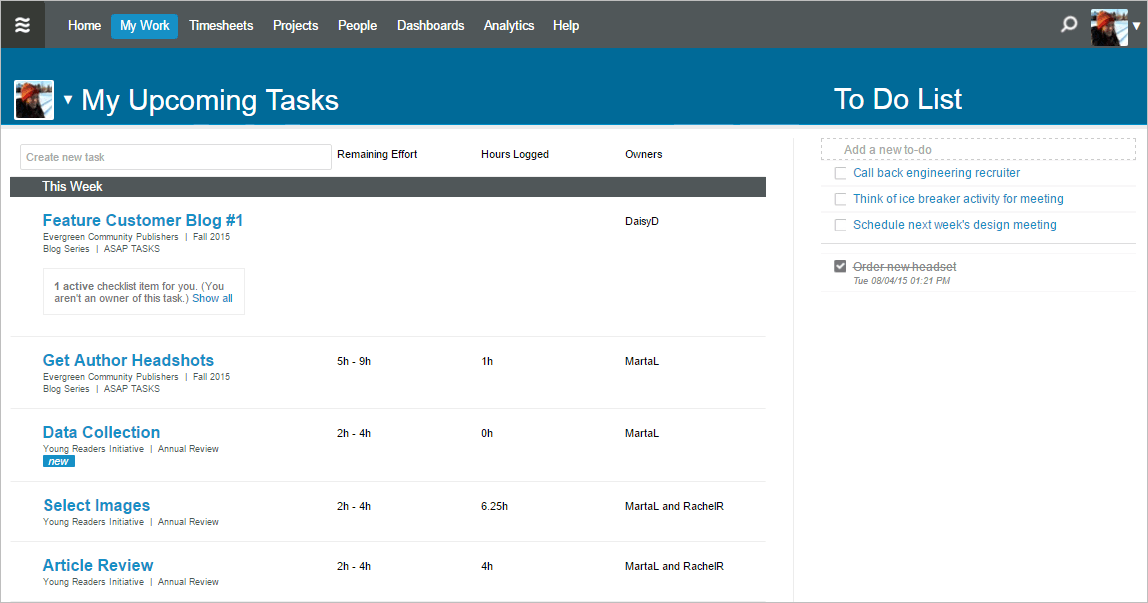
Task: Click 'Show all' checklist link
Action: 212,298
